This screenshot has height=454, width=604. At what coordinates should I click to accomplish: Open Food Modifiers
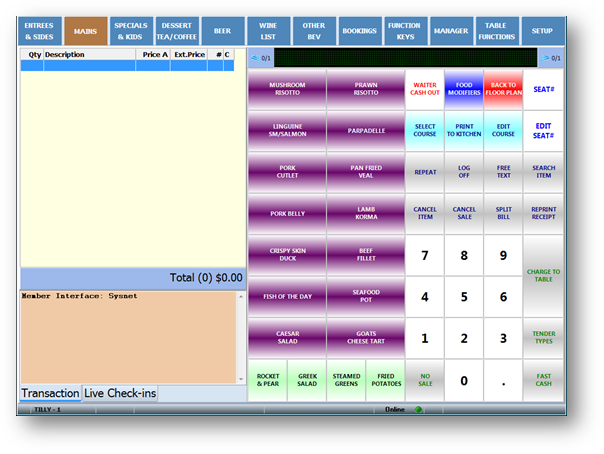(463, 88)
